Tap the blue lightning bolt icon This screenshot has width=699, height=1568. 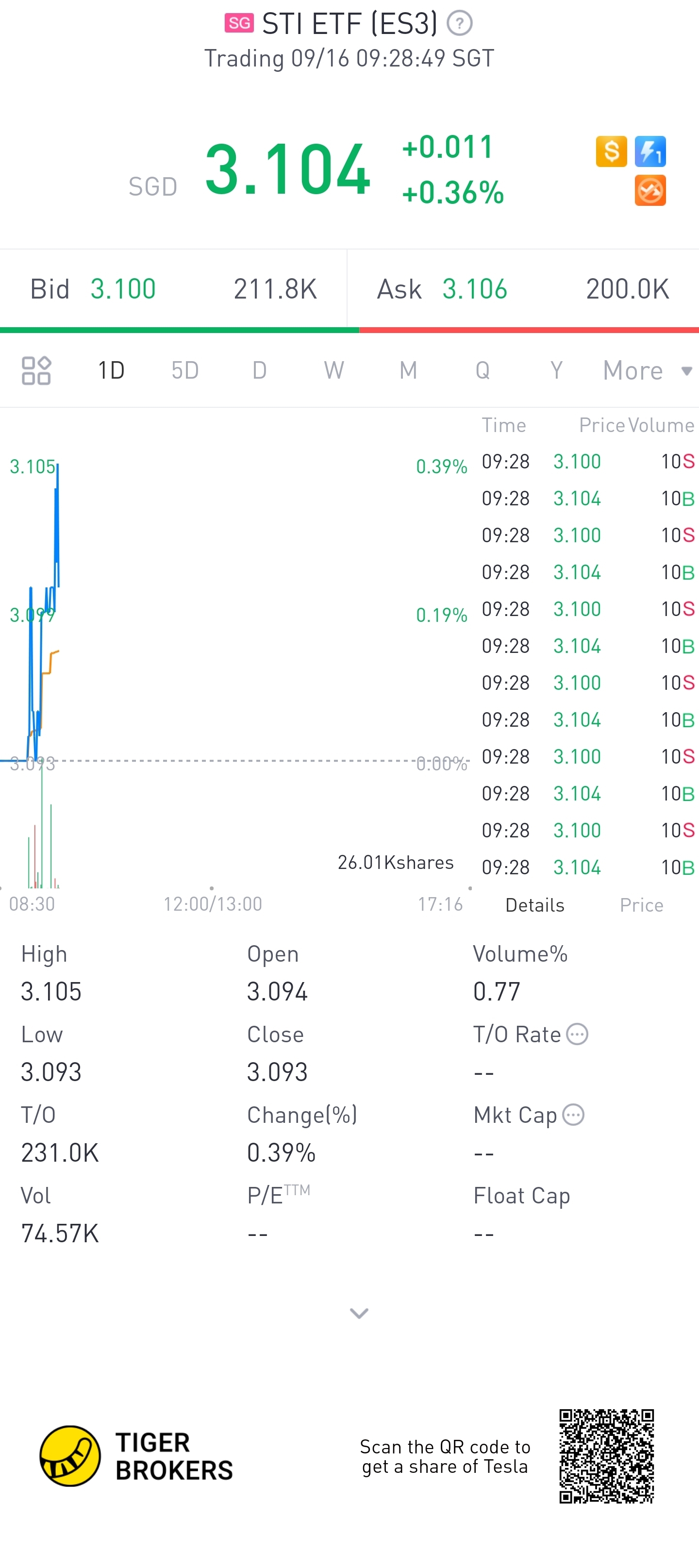coord(649,151)
